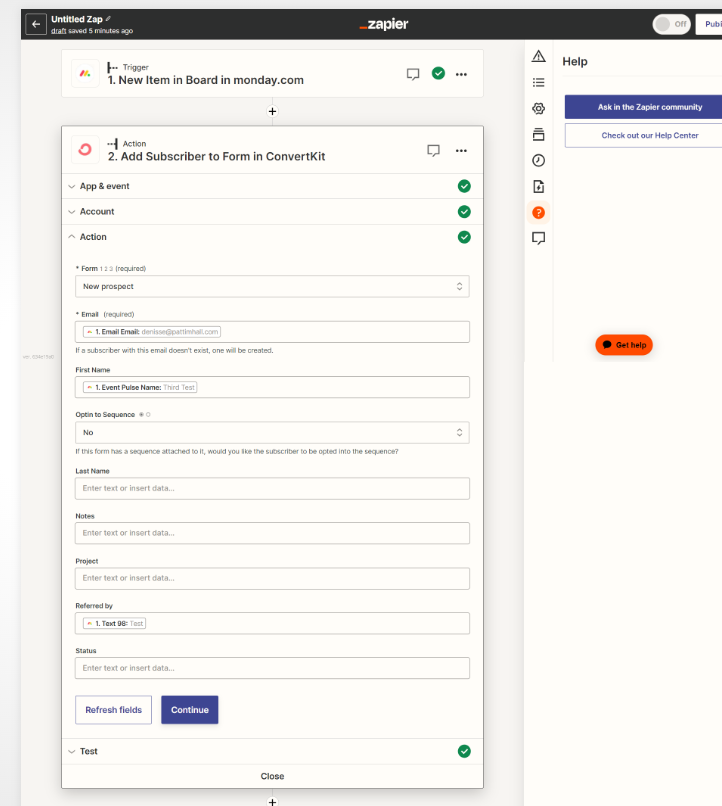Add a step below the action card
This screenshot has width=722, height=806.
pos(272,801)
